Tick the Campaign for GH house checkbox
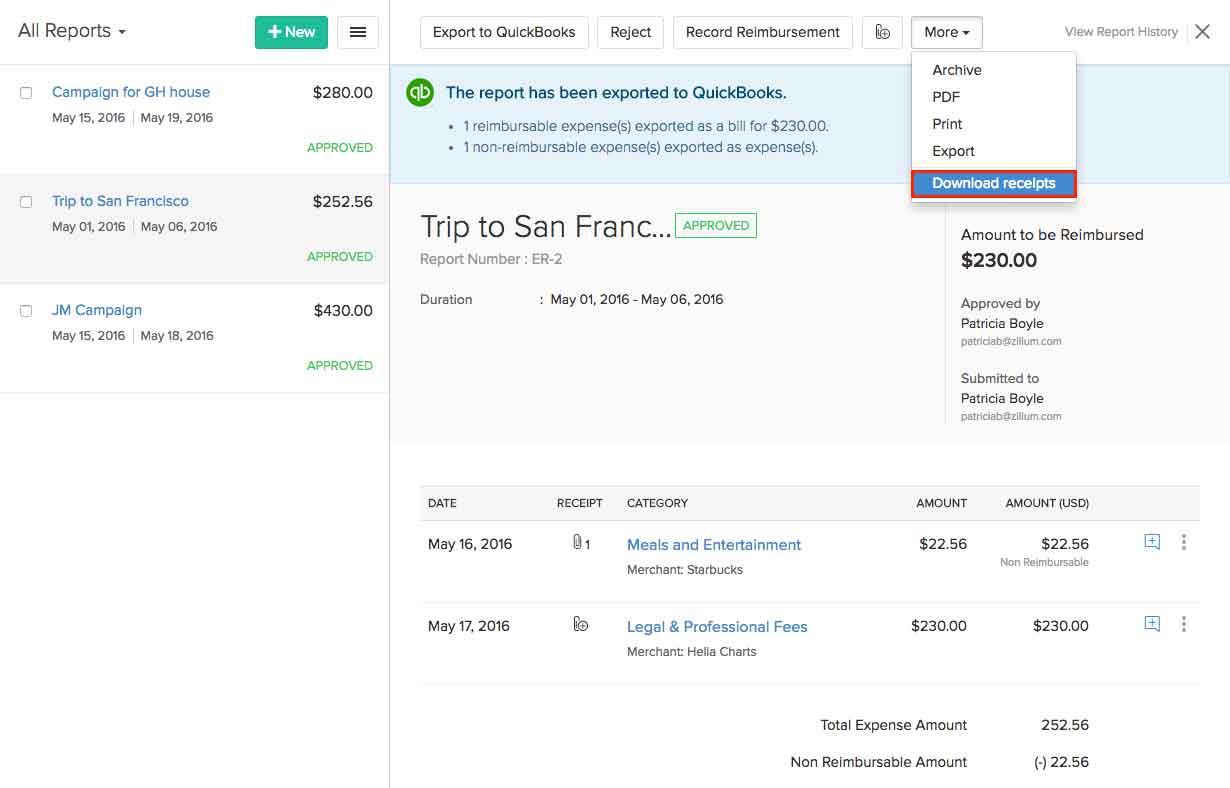1230x788 pixels. [26, 93]
